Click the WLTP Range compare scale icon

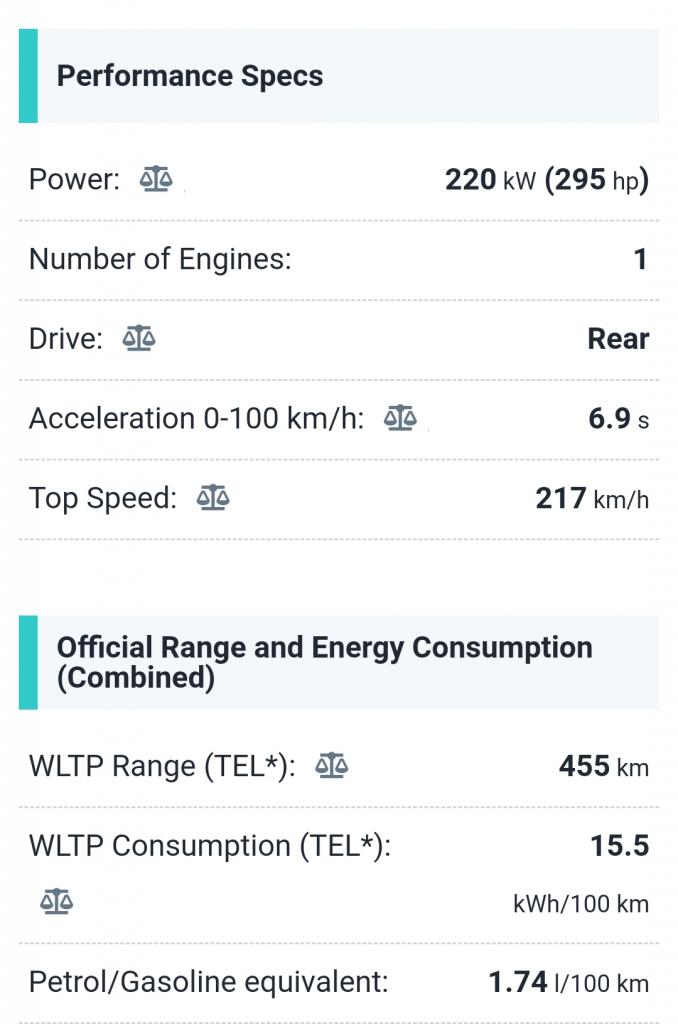pos(331,767)
